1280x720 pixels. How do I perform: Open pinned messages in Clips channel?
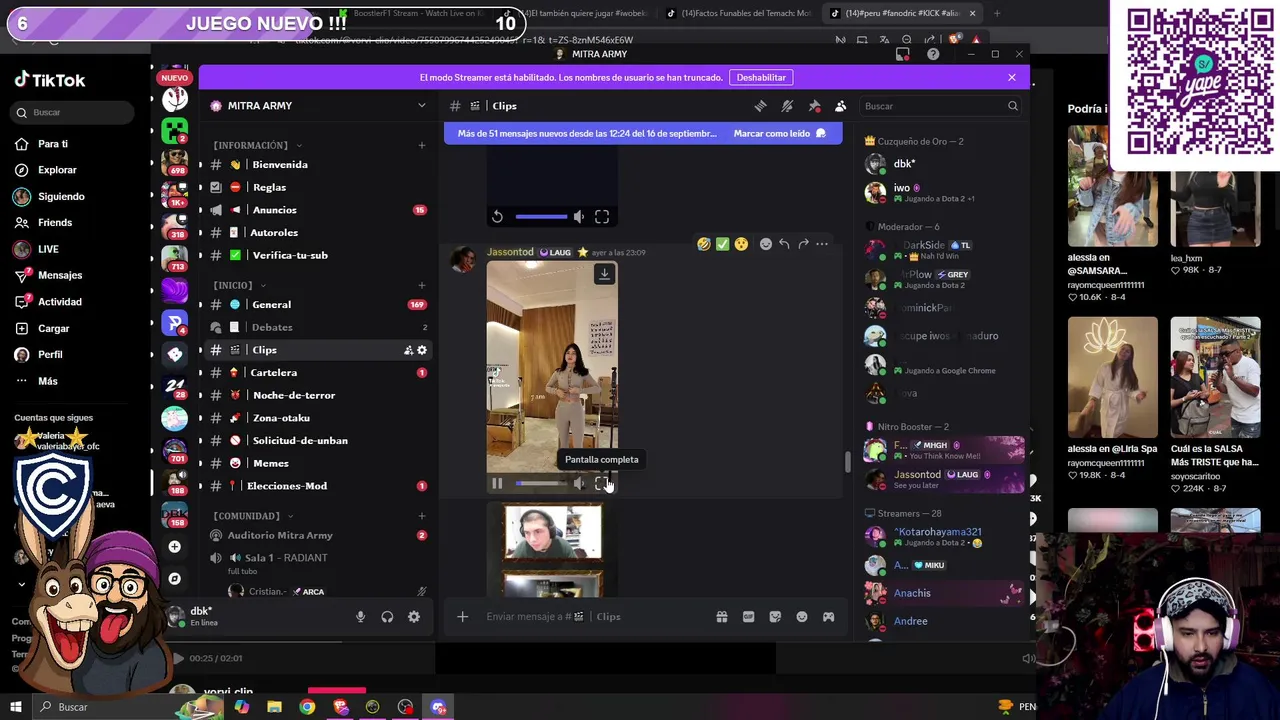814,106
